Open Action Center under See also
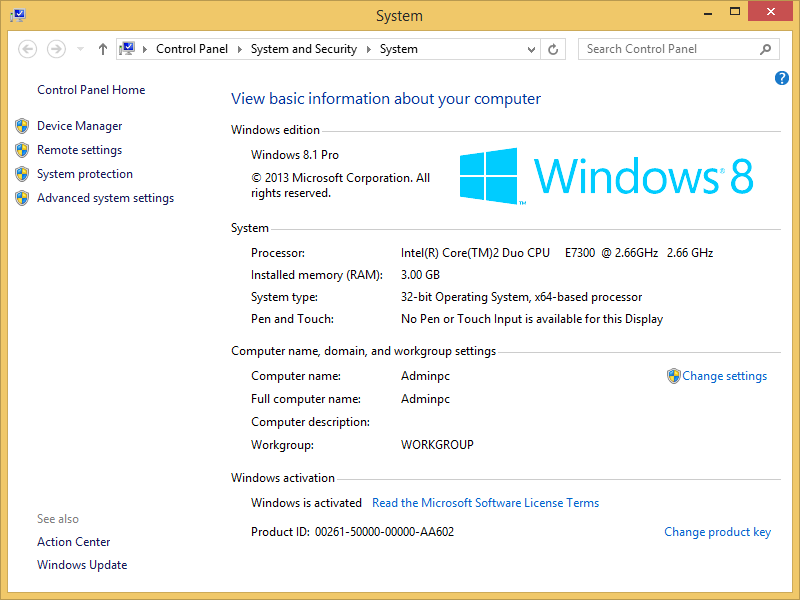The width and height of the screenshot is (800, 600). click(73, 542)
